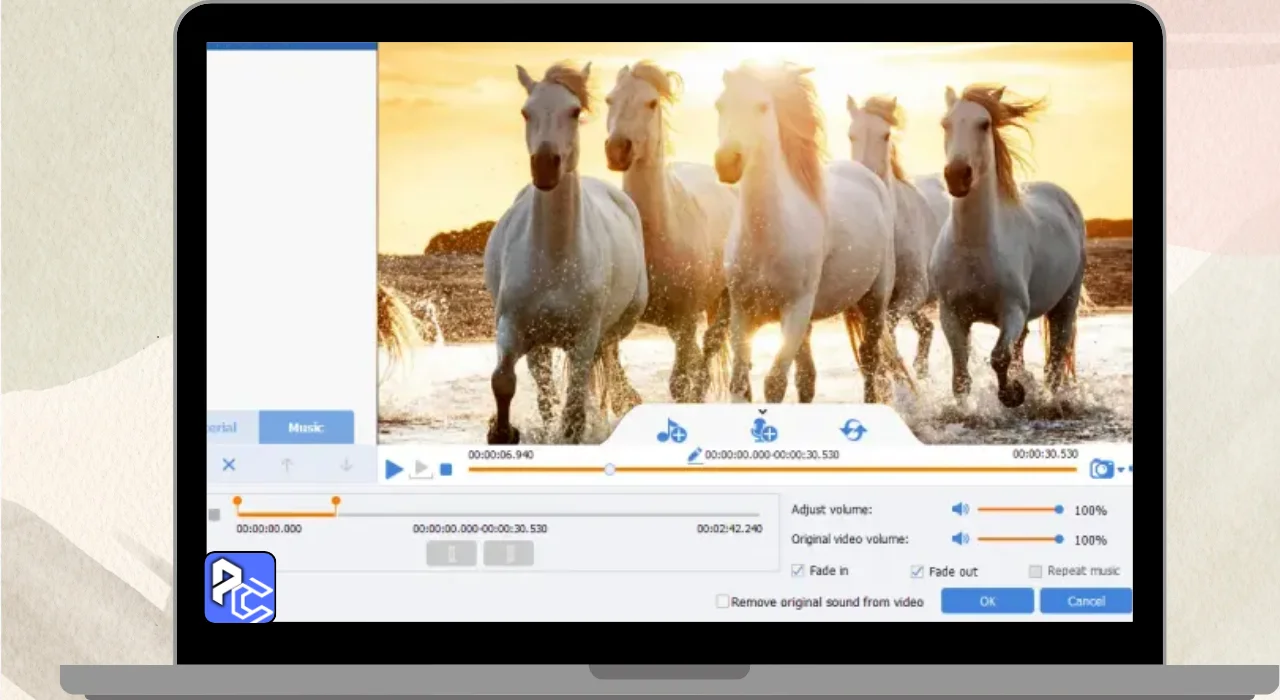Click the move up arrow icon
The width and height of the screenshot is (1280, 700).
point(287,465)
